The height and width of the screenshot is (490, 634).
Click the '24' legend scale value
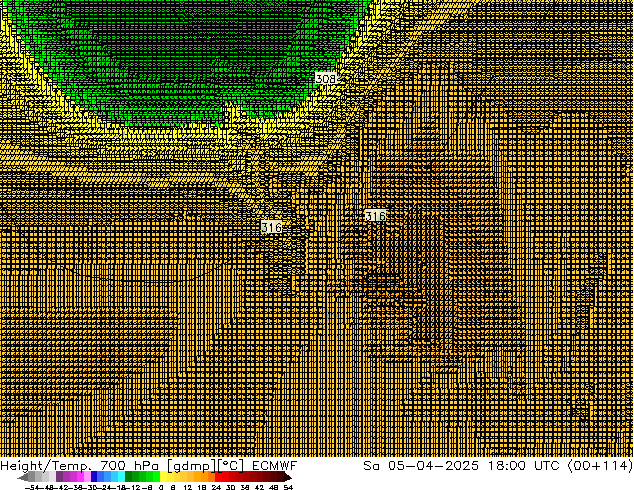tap(216, 488)
